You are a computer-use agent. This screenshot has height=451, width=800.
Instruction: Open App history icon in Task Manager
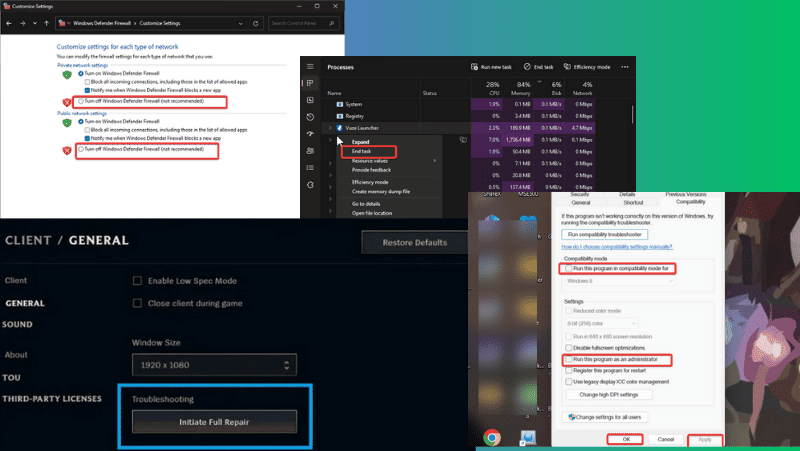[310, 117]
